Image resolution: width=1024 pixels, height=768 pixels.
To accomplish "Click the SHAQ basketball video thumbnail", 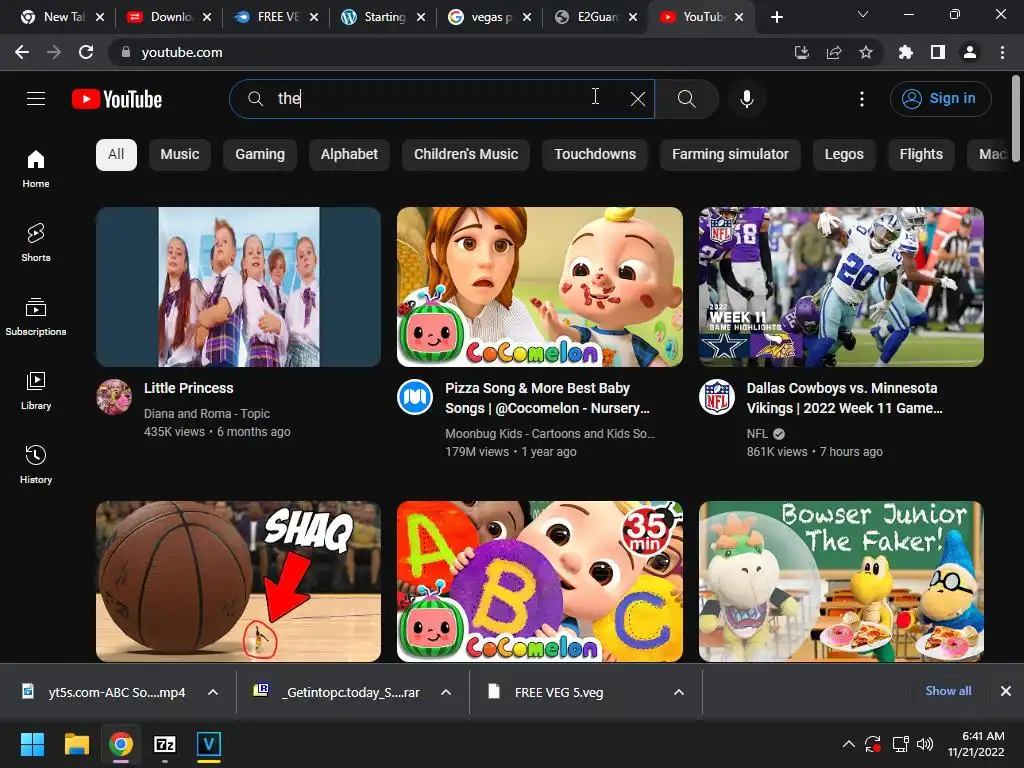I will click(238, 581).
